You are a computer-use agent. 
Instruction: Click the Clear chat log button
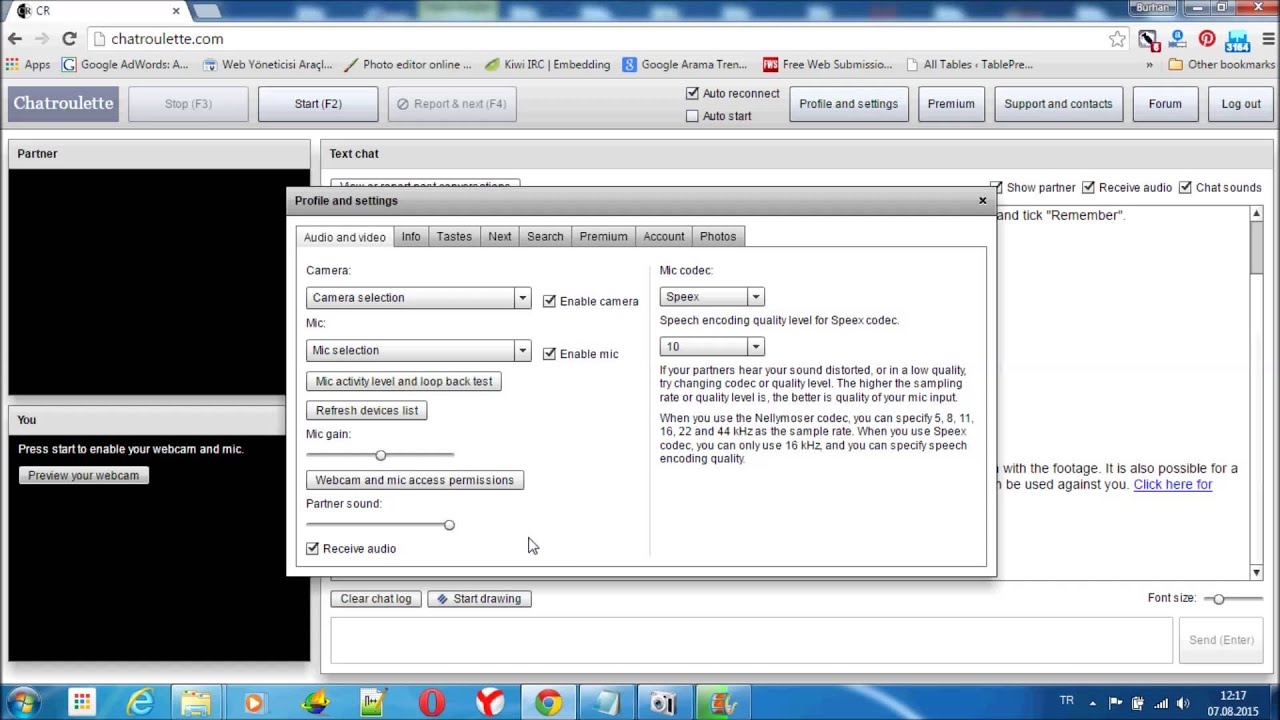[x=376, y=598]
